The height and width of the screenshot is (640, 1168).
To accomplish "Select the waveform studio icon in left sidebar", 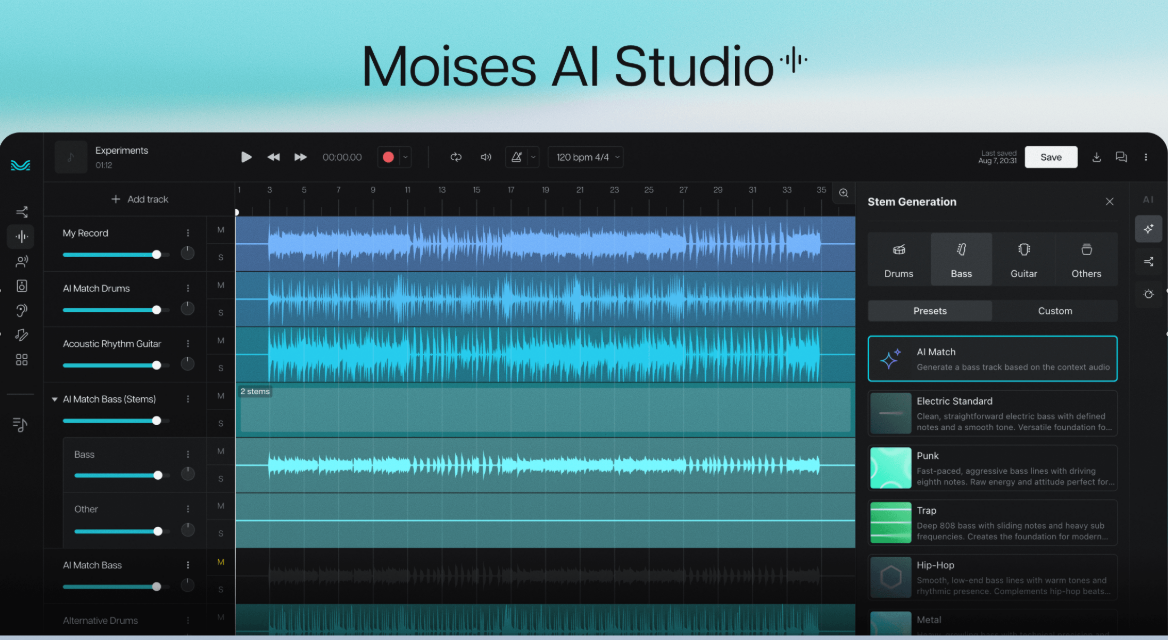I will point(22,237).
